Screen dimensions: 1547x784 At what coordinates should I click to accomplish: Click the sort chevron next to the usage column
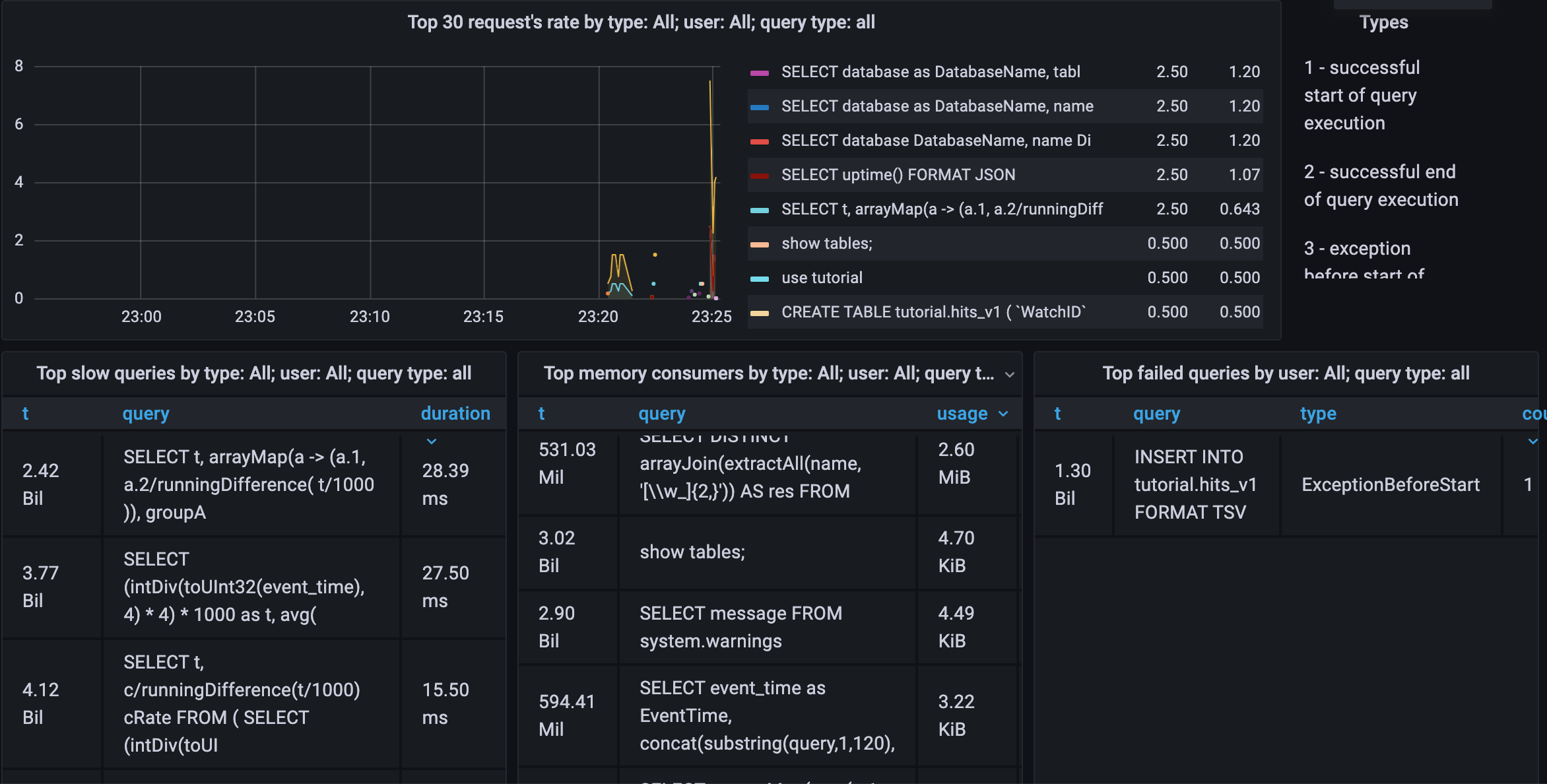(x=1003, y=414)
